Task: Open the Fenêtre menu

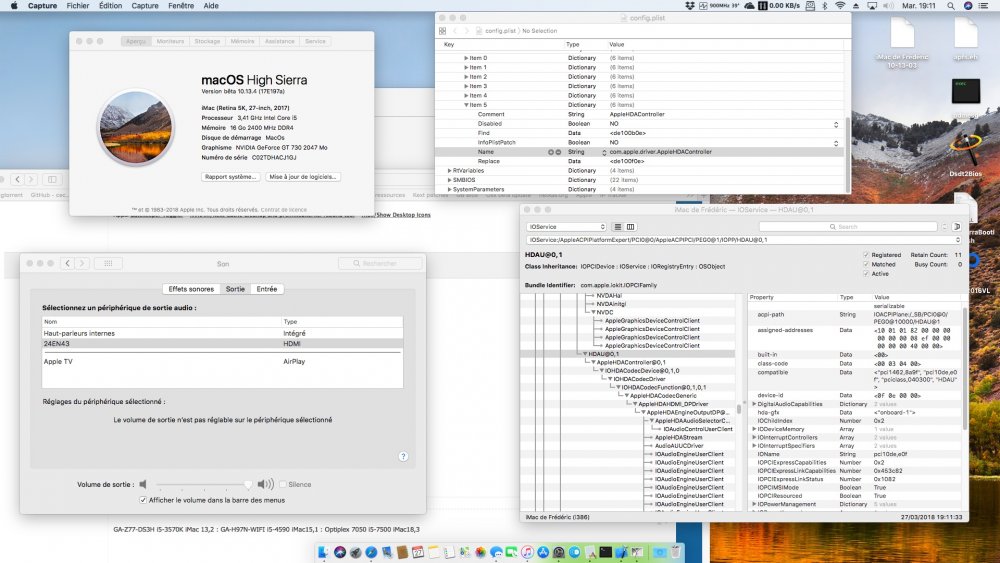Action: 181,6
